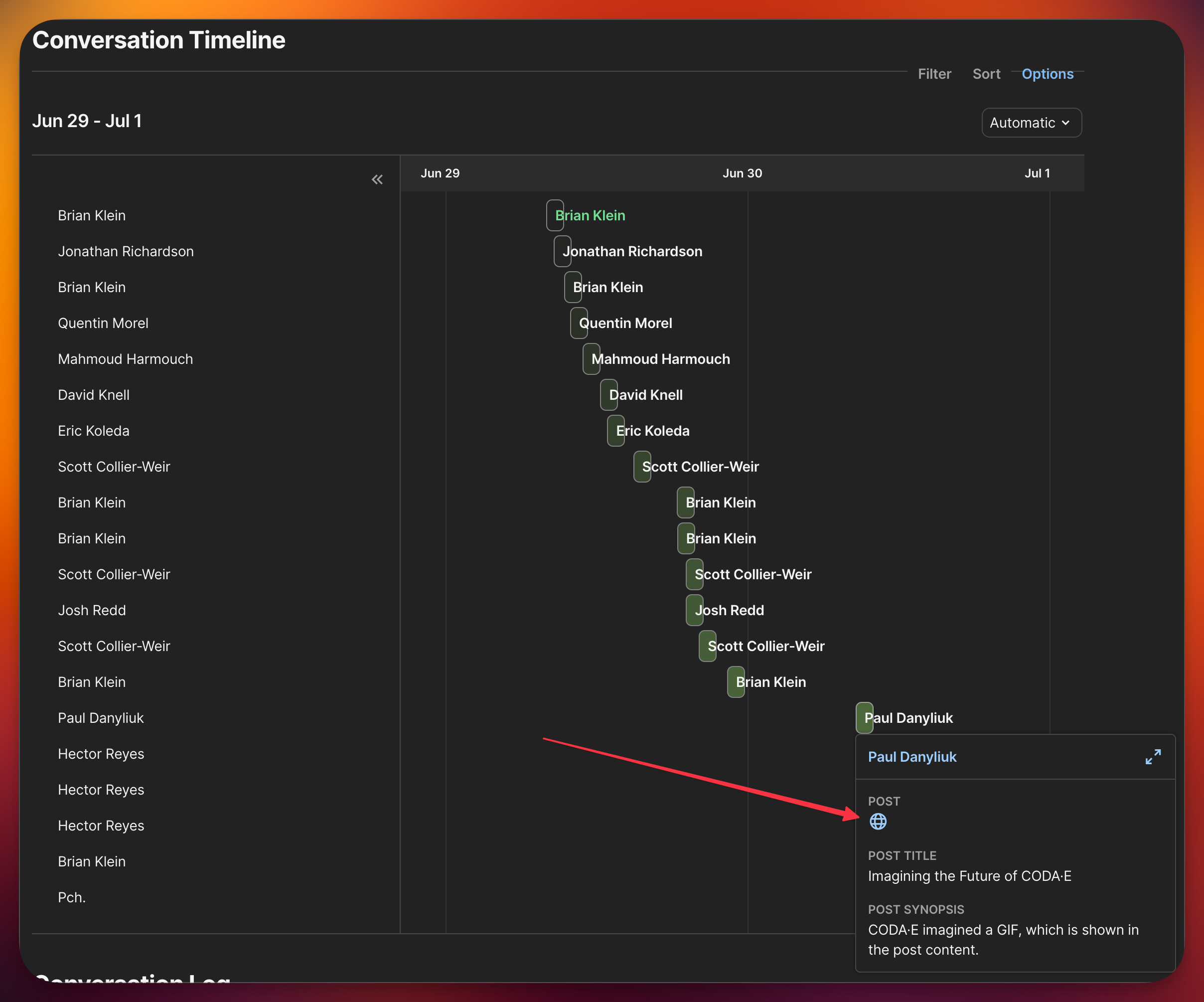This screenshot has height=1002, width=1204.
Task: Select Mahmoud Harmouch in left list
Action: (125, 359)
